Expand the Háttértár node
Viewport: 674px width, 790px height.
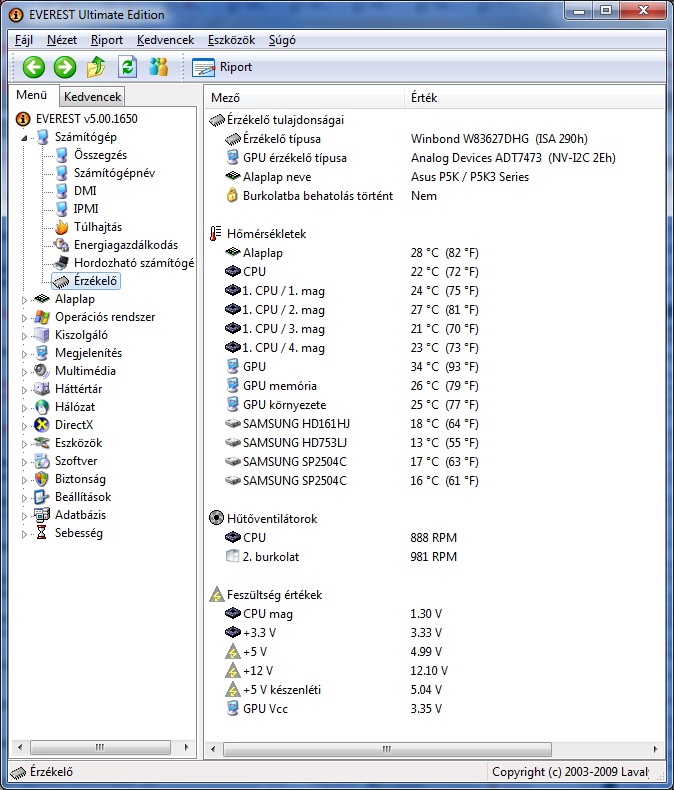point(24,390)
